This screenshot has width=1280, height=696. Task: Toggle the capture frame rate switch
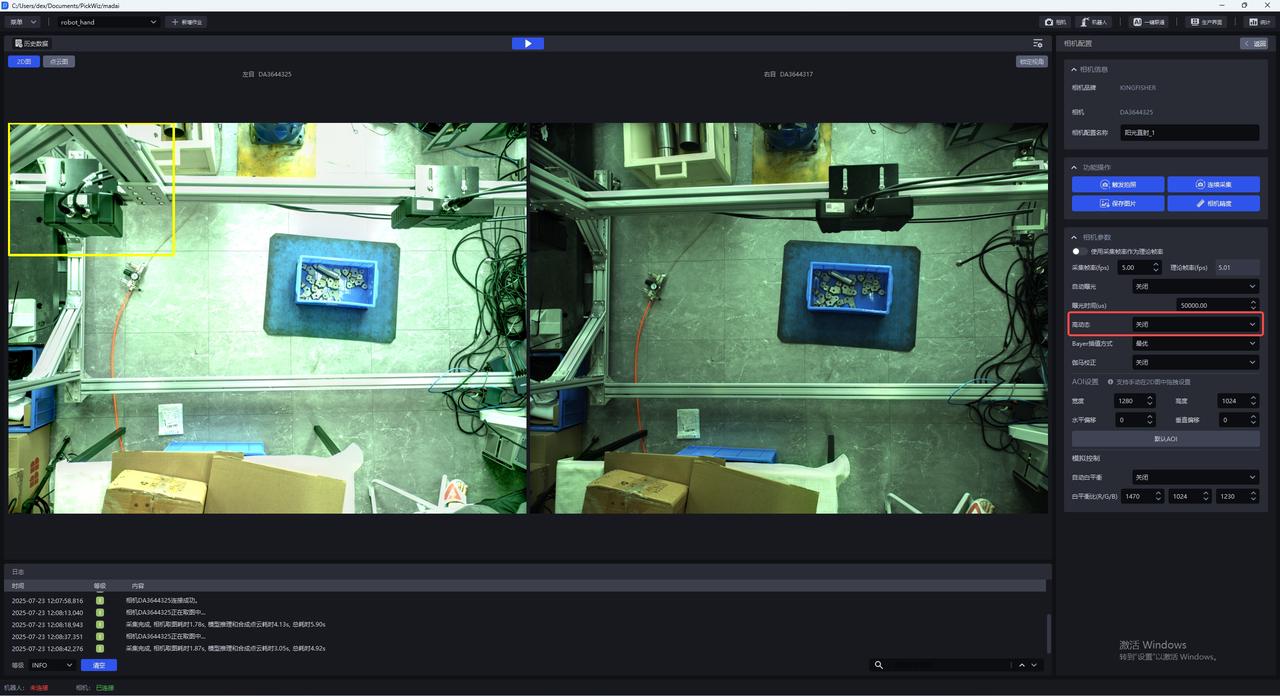(1079, 251)
